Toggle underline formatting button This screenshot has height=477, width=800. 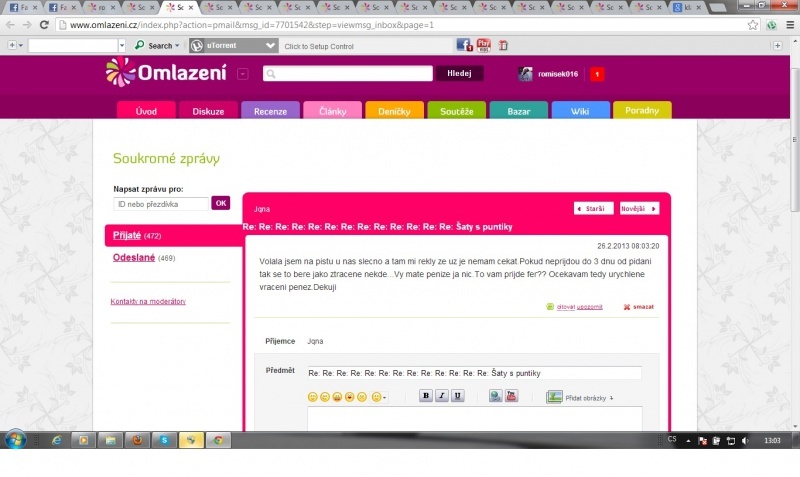point(458,396)
